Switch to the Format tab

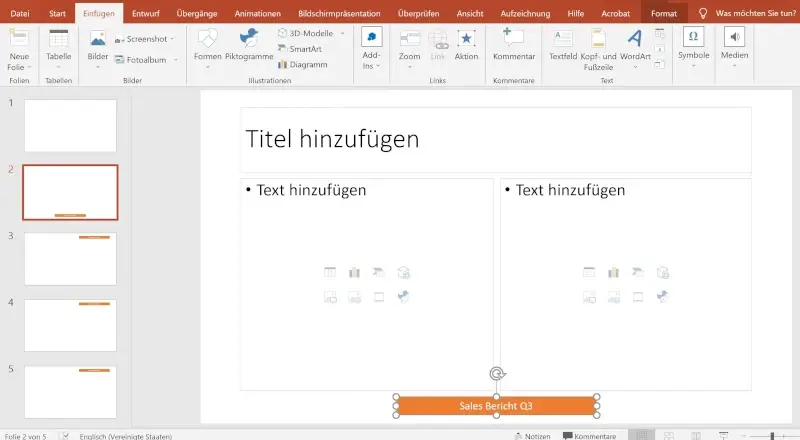(x=664, y=14)
